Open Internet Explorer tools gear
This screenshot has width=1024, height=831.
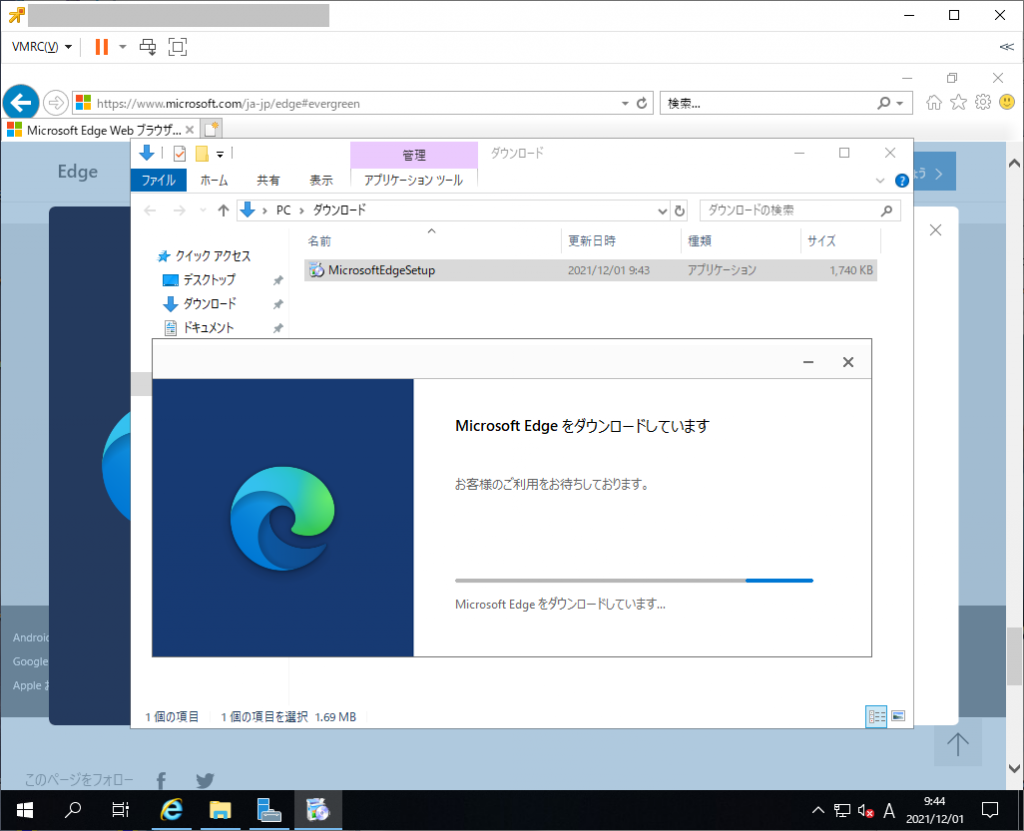pyautogui.click(x=983, y=103)
